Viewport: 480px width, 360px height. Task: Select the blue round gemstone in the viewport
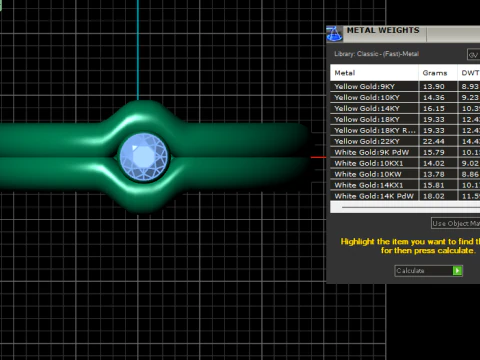tap(144, 157)
